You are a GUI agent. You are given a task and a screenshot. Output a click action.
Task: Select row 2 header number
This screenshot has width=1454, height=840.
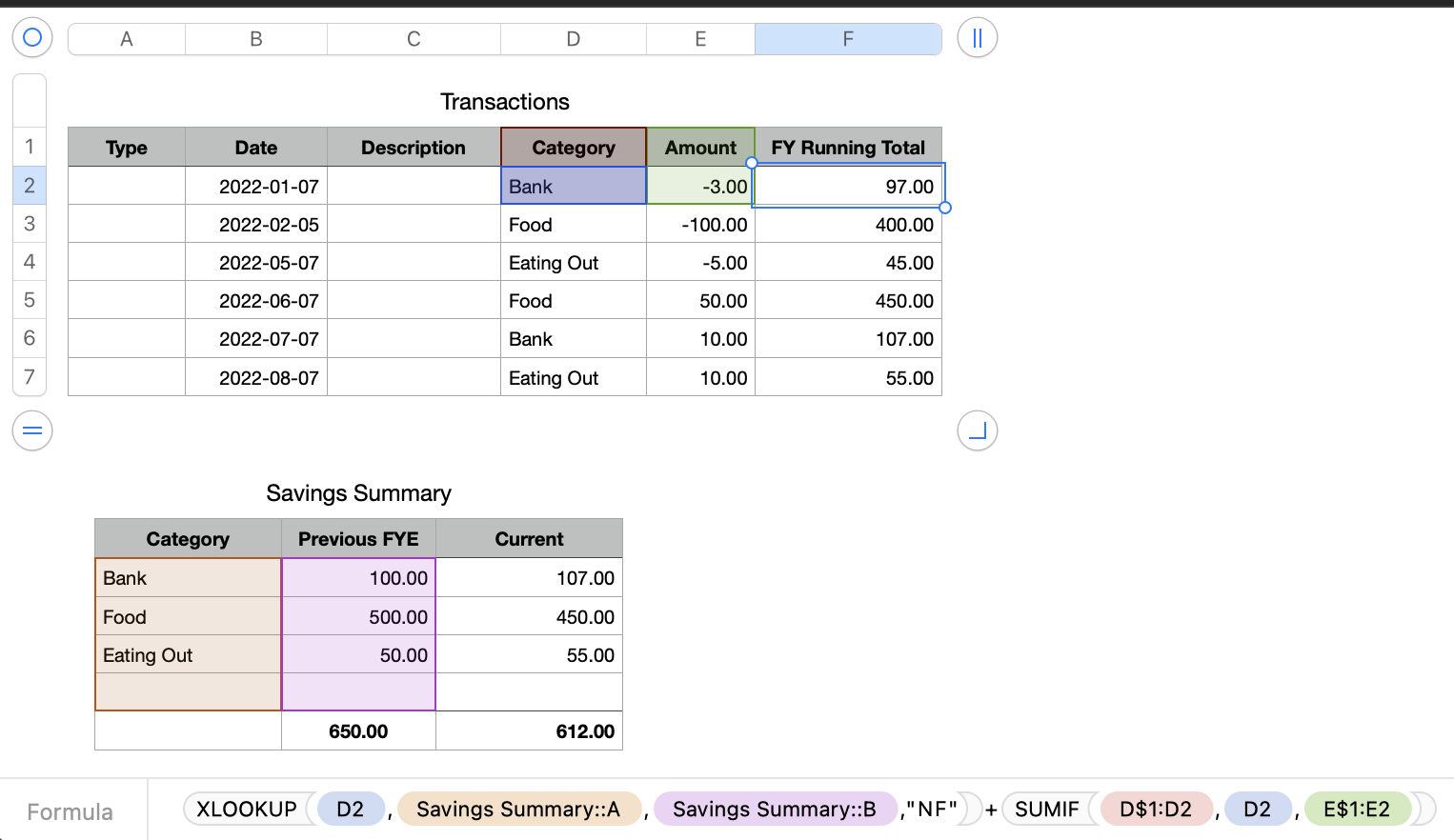pyautogui.click(x=30, y=186)
